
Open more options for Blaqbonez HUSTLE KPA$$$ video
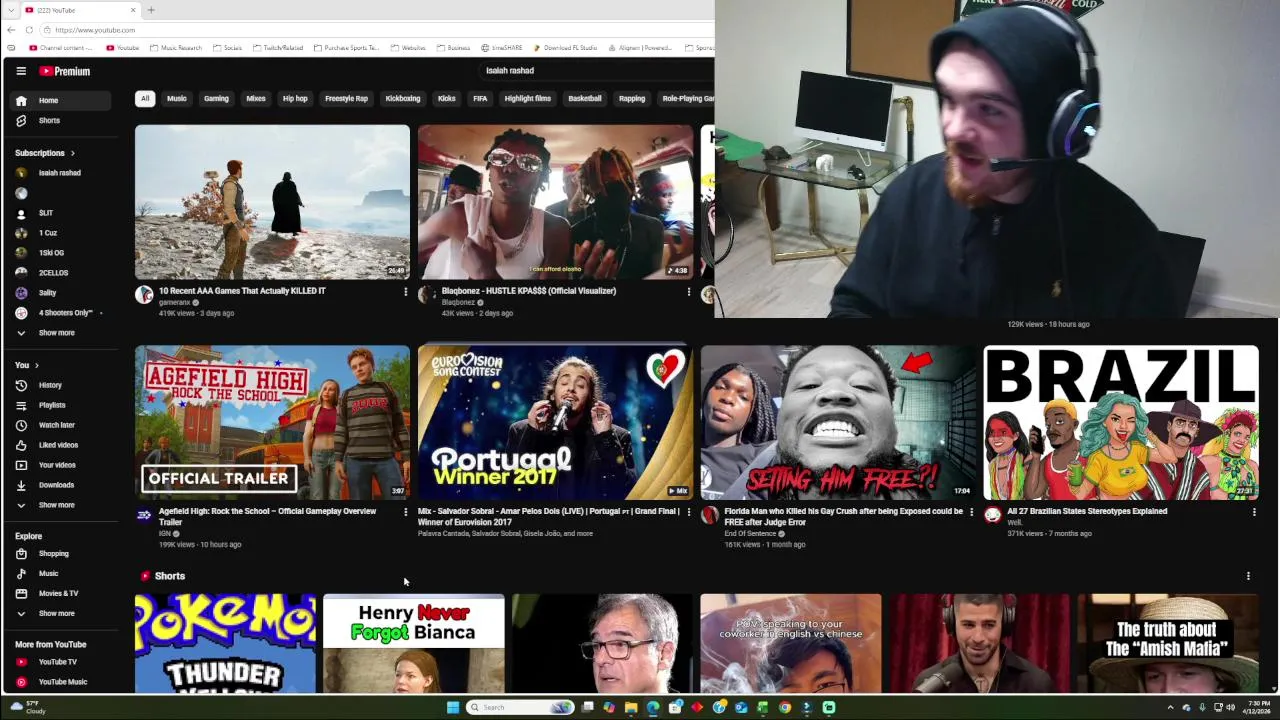click(688, 292)
